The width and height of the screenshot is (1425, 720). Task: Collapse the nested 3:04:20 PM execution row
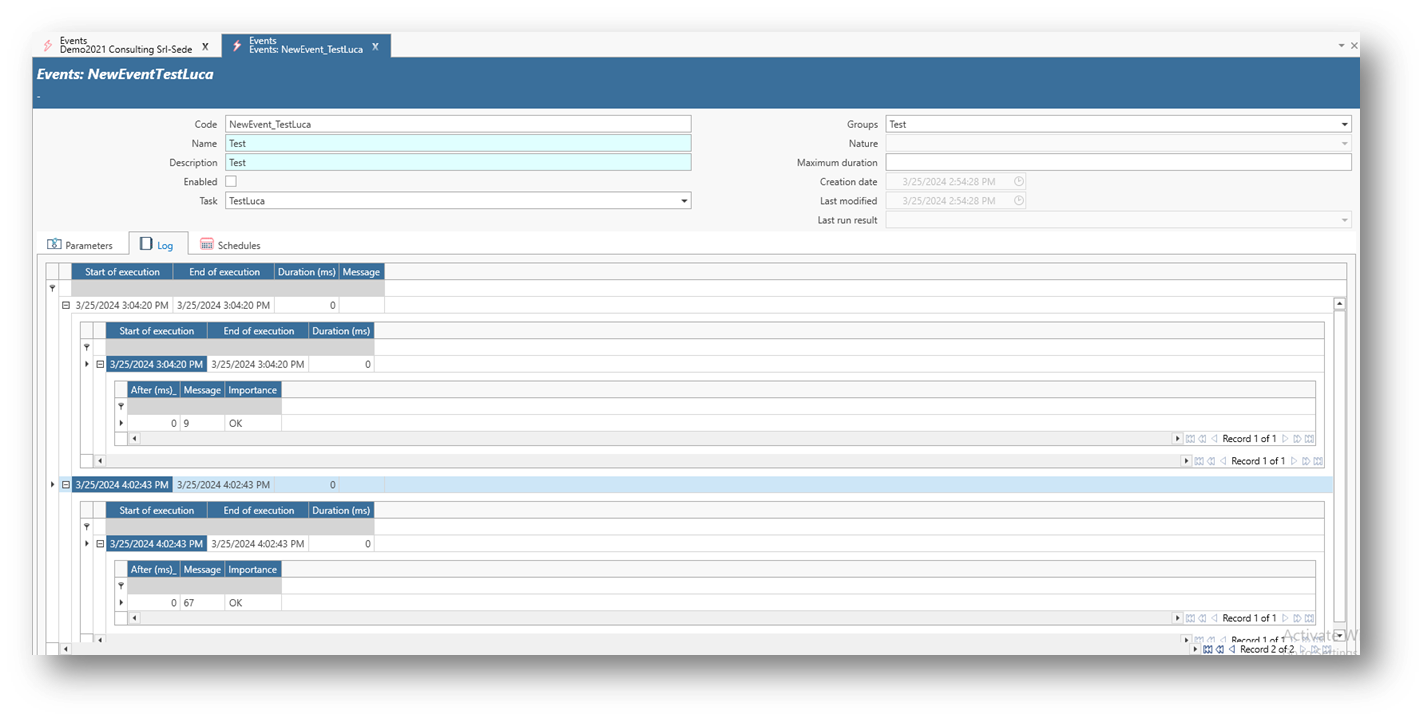coord(100,365)
